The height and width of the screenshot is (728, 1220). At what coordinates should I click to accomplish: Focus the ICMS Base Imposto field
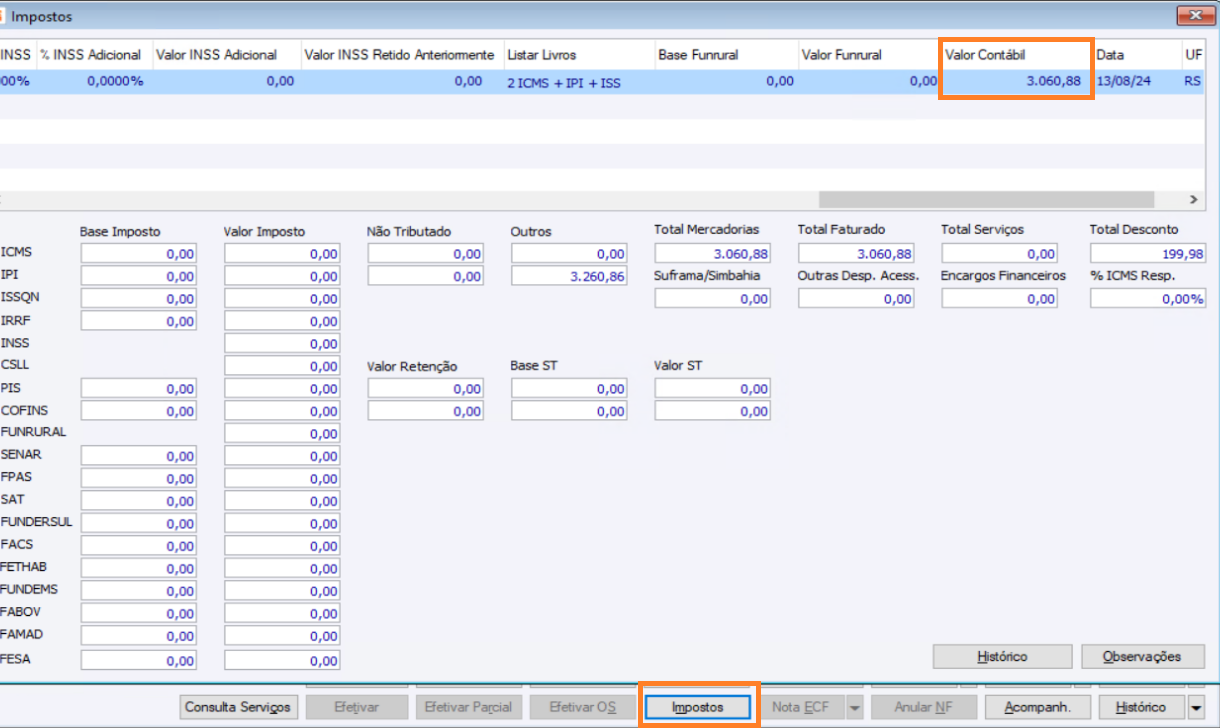click(x=138, y=254)
